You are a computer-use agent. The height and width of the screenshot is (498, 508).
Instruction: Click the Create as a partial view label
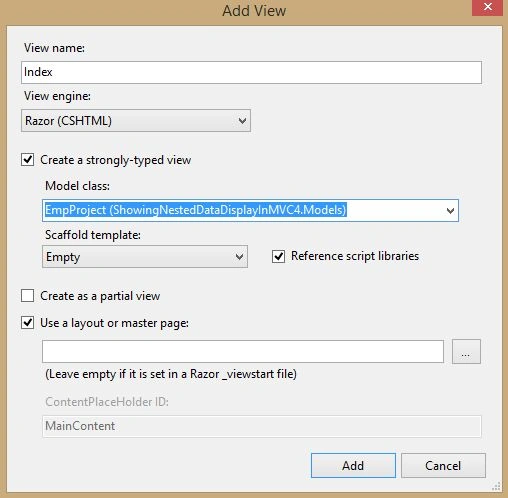100,296
